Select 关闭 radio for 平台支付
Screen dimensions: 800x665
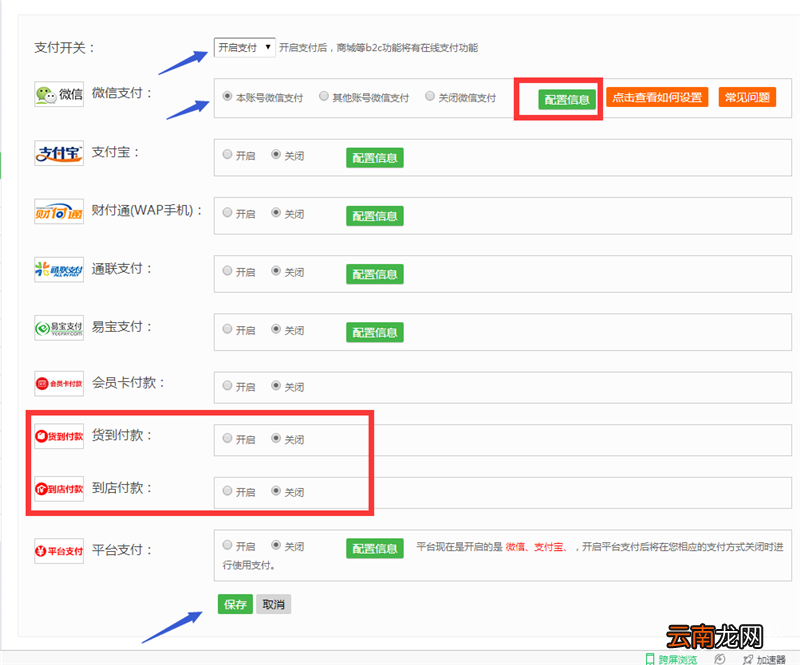(276, 545)
